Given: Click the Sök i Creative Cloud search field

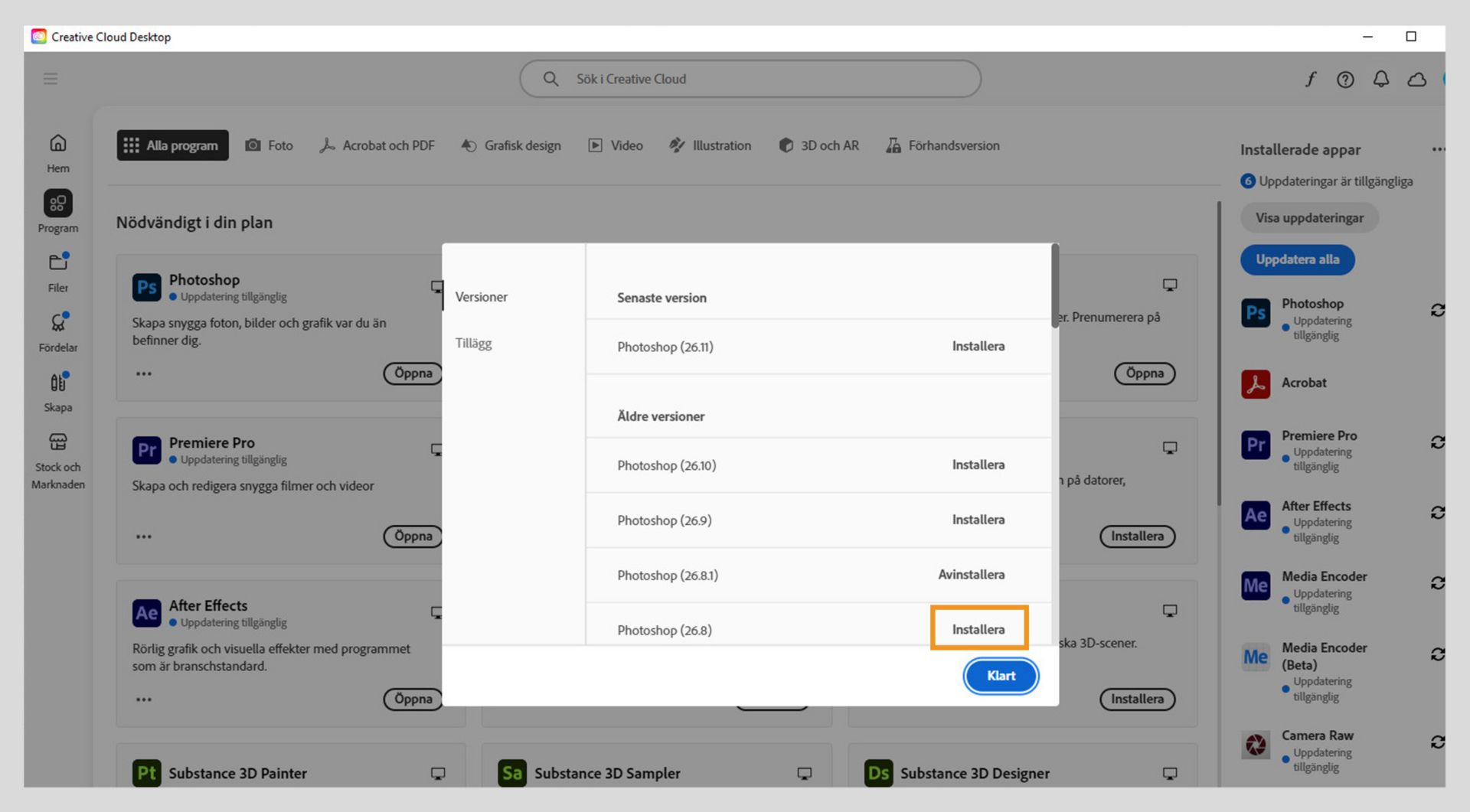Looking at the screenshot, I should point(750,79).
